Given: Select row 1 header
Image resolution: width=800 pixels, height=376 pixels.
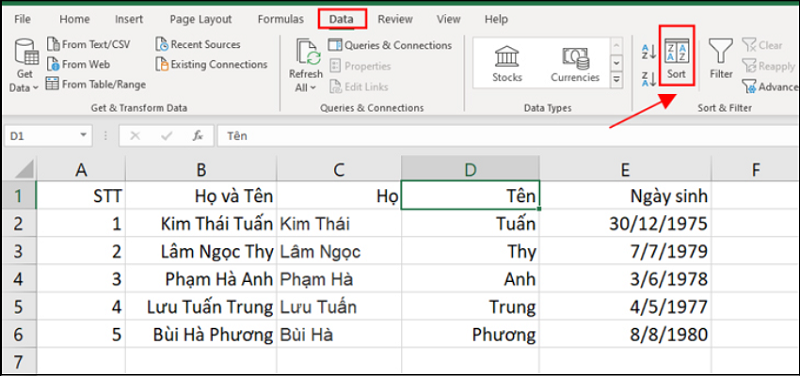Looking at the screenshot, I should [19, 195].
